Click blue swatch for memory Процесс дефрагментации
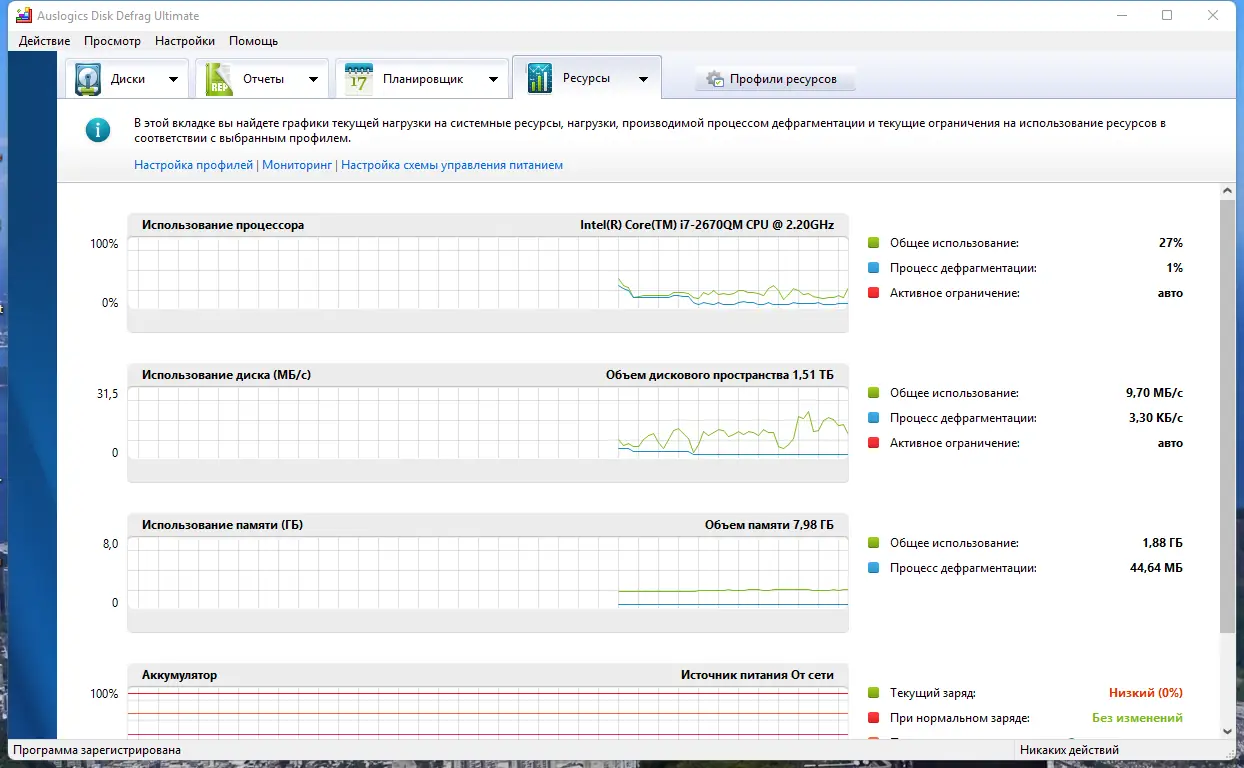1244x768 pixels. coord(873,568)
